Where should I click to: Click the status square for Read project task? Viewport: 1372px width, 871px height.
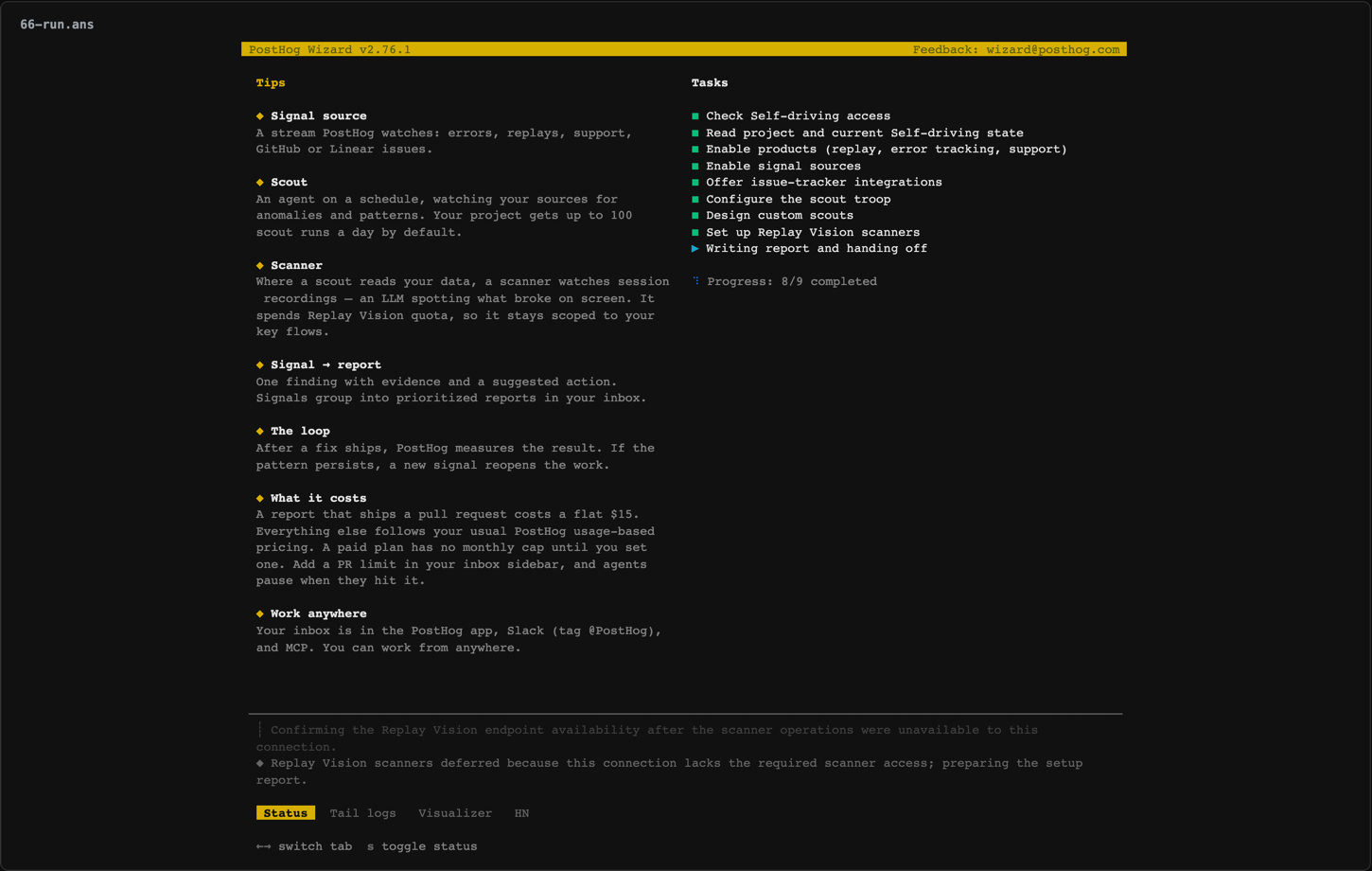695,133
